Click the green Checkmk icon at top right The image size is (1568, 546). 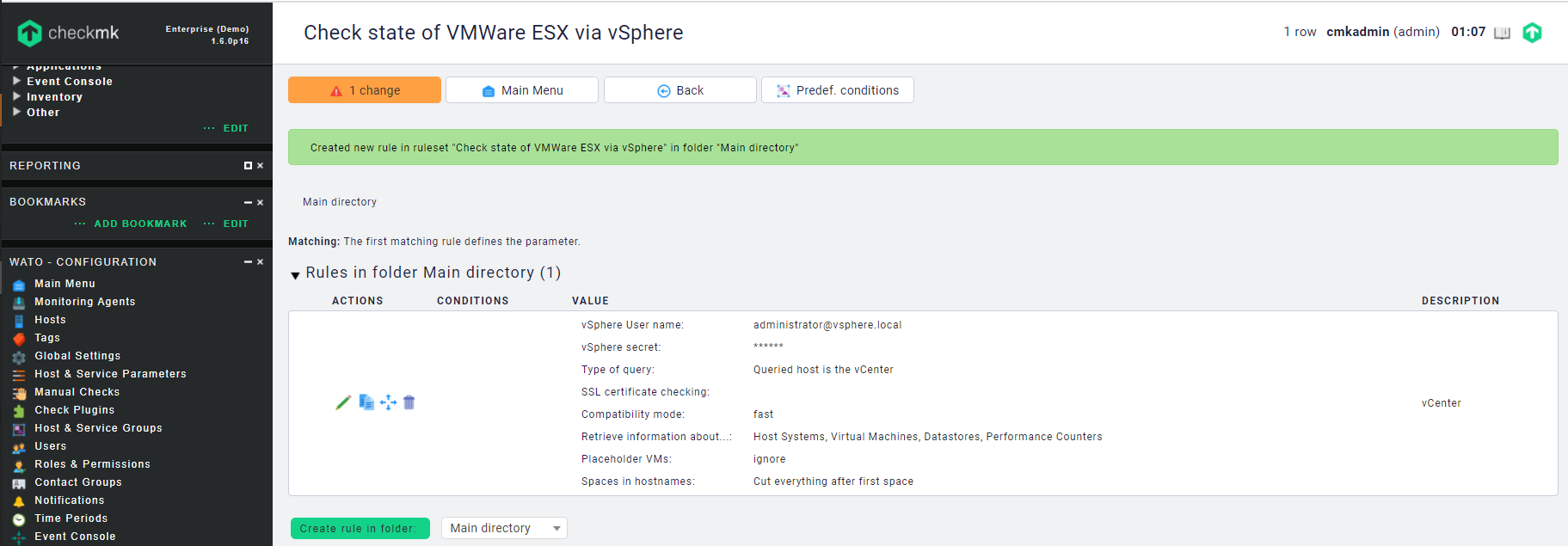(1532, 33)
